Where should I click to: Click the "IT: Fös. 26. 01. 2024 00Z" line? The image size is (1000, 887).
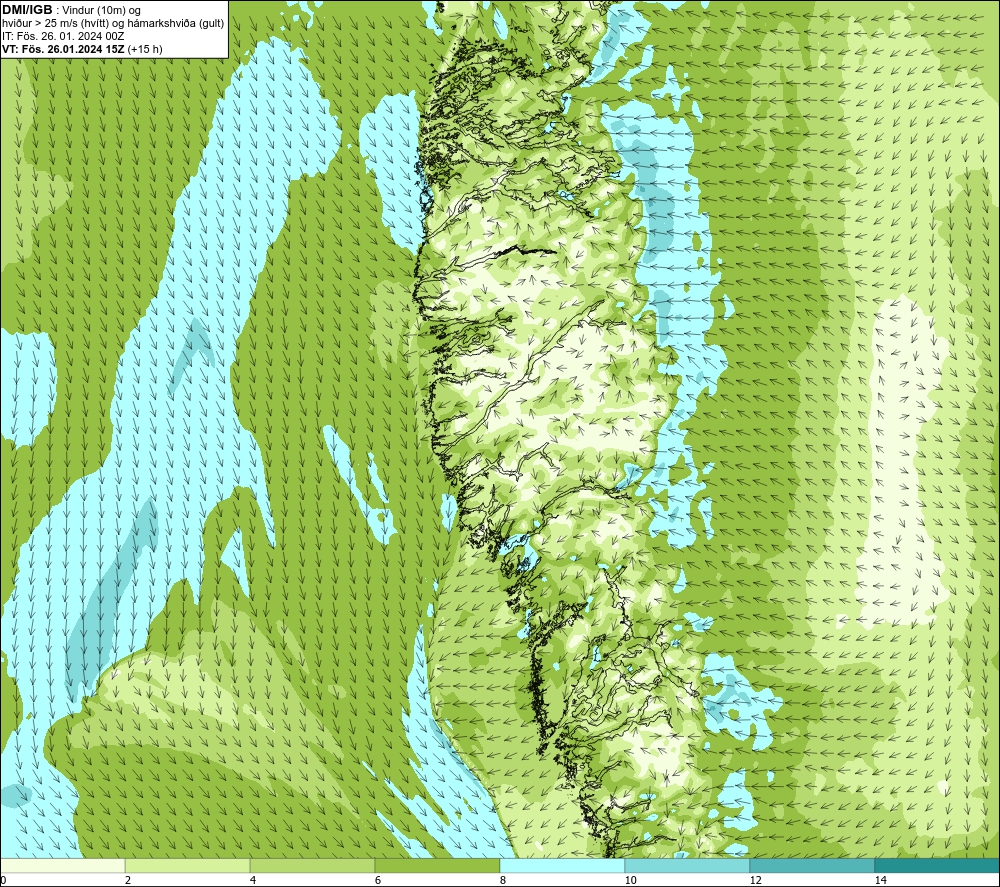click(x=62, y=36)
